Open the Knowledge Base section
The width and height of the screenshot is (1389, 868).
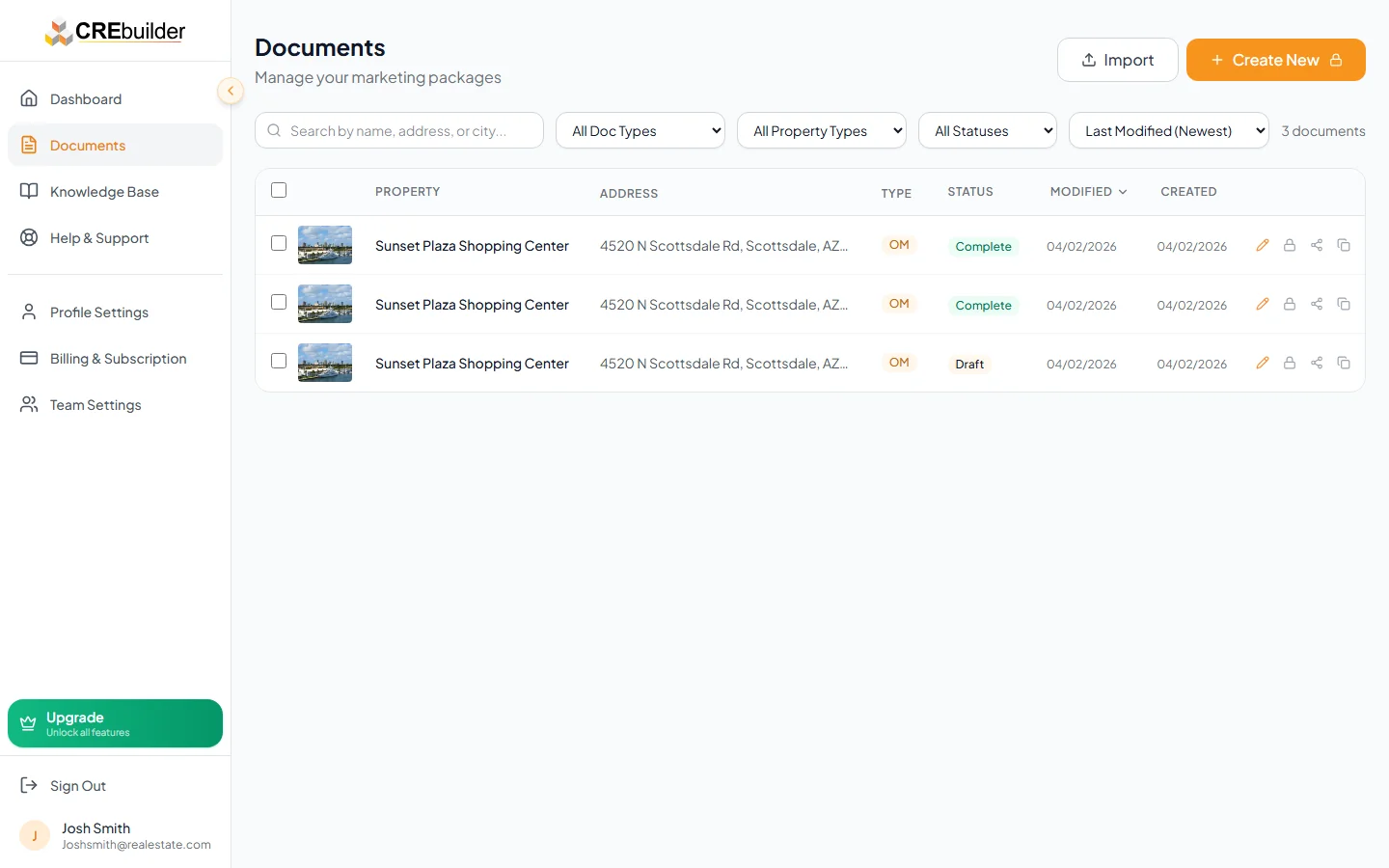click(104, 191)
